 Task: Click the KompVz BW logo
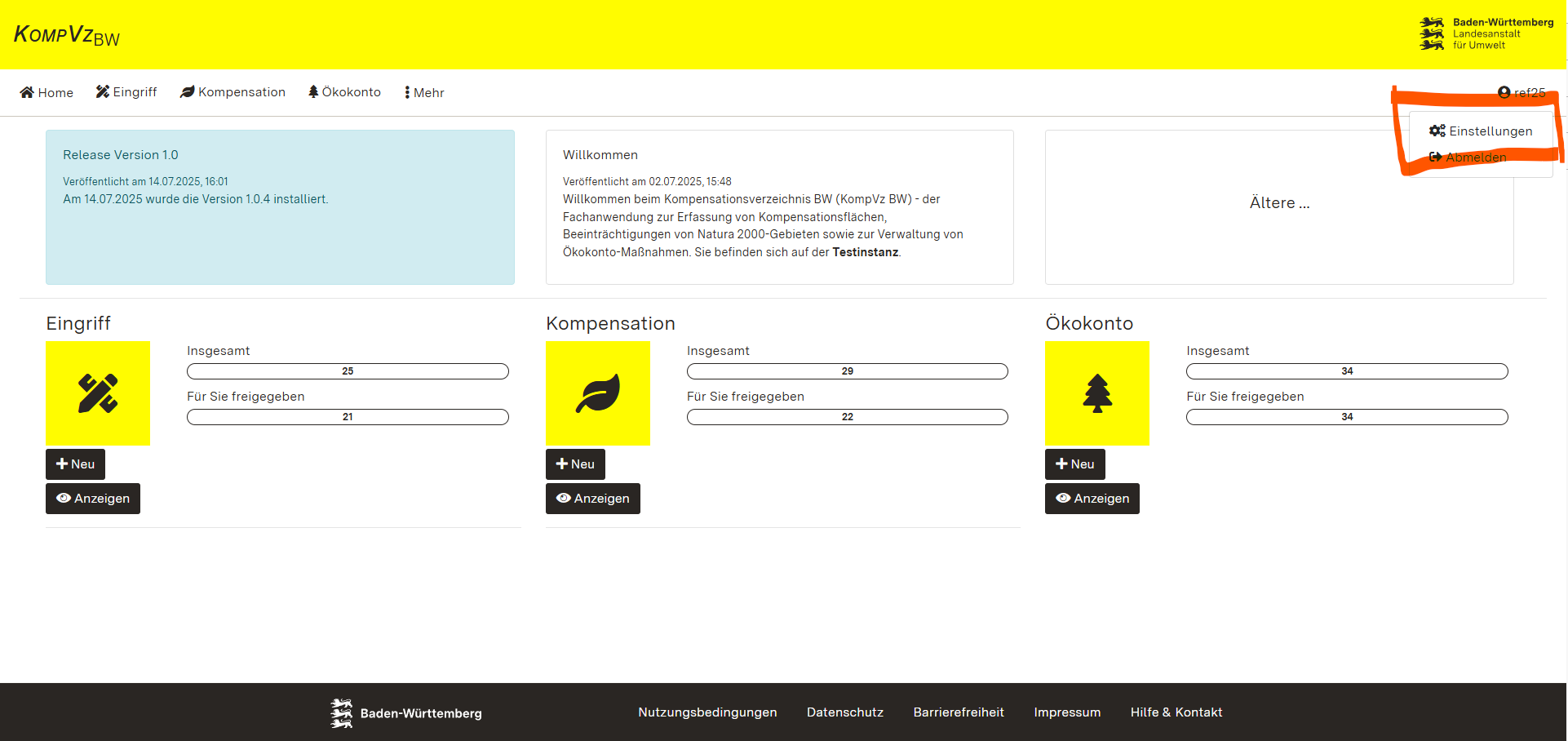(x=67, y=35)
